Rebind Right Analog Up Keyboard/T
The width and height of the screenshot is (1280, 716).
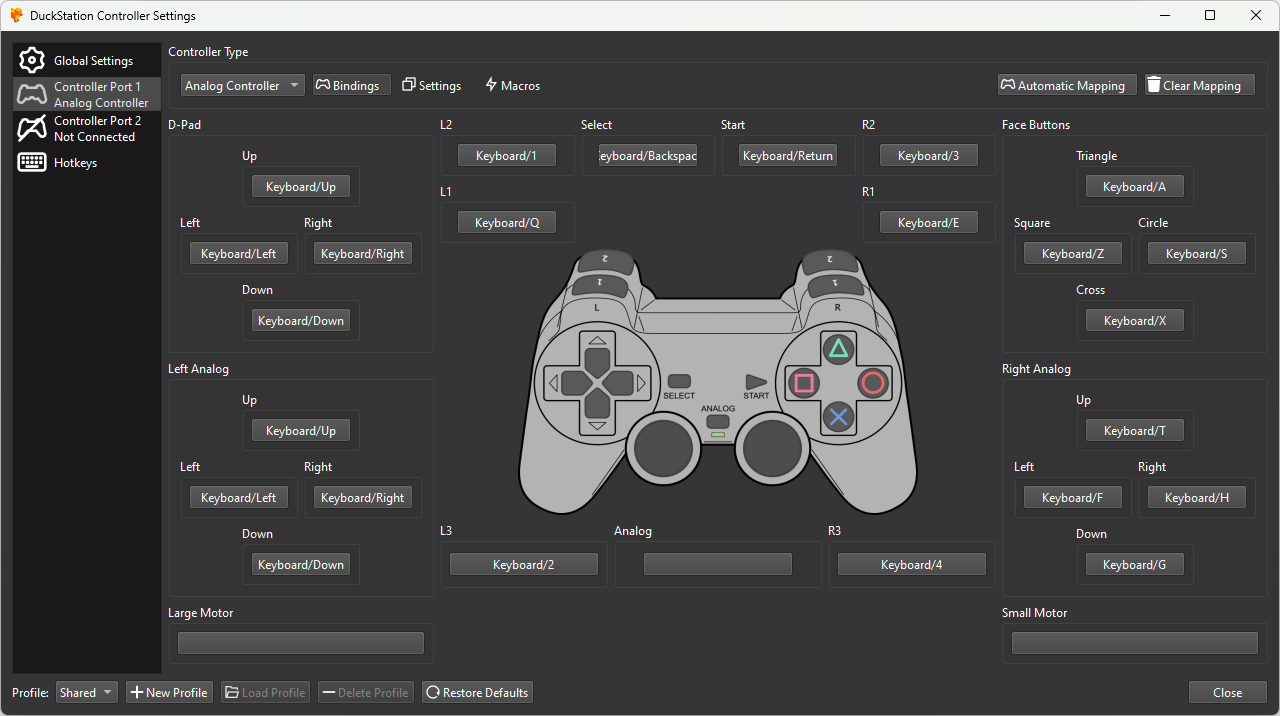[x=1135, y=431]
